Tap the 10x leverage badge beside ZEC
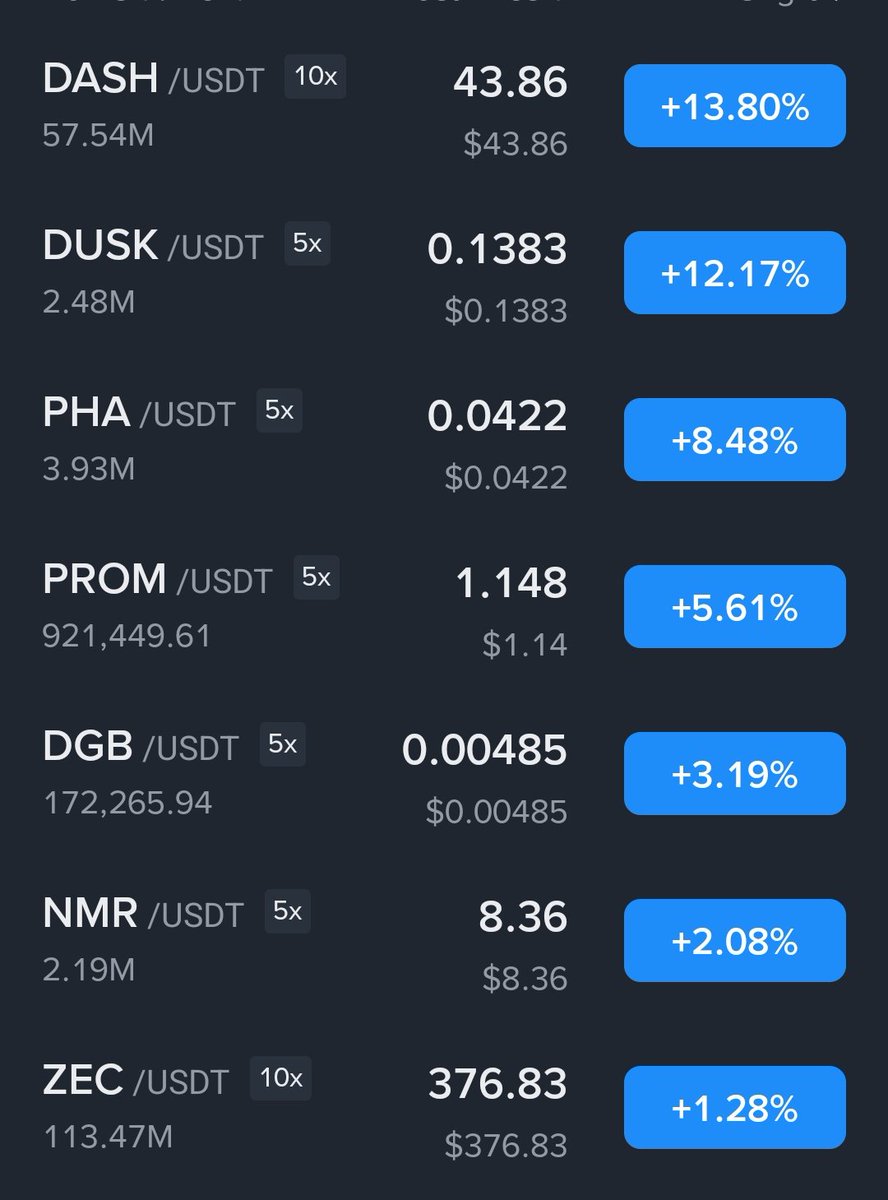 point(280,1079)
